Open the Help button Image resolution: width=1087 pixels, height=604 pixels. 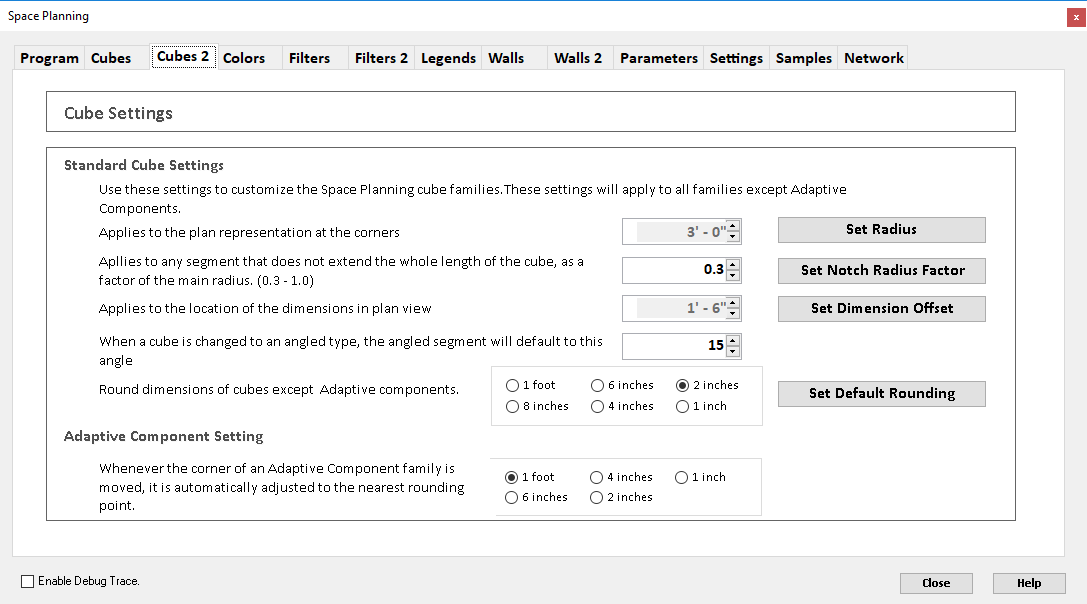[1028, 583]
